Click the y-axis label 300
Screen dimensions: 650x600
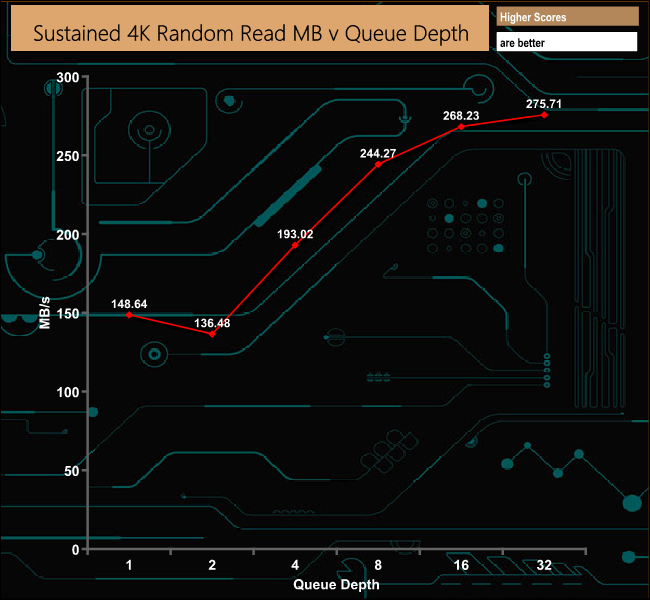(x=68, y=77)
